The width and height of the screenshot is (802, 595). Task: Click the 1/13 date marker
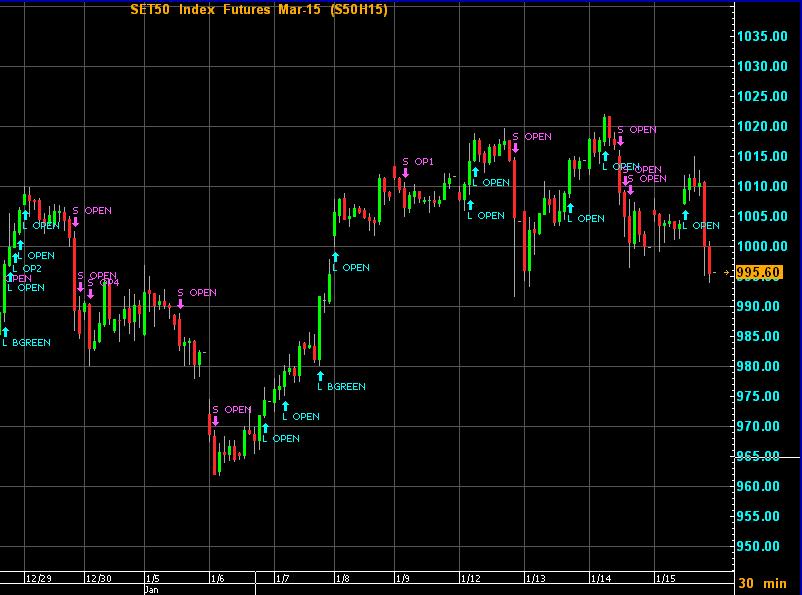coord(536,578)
